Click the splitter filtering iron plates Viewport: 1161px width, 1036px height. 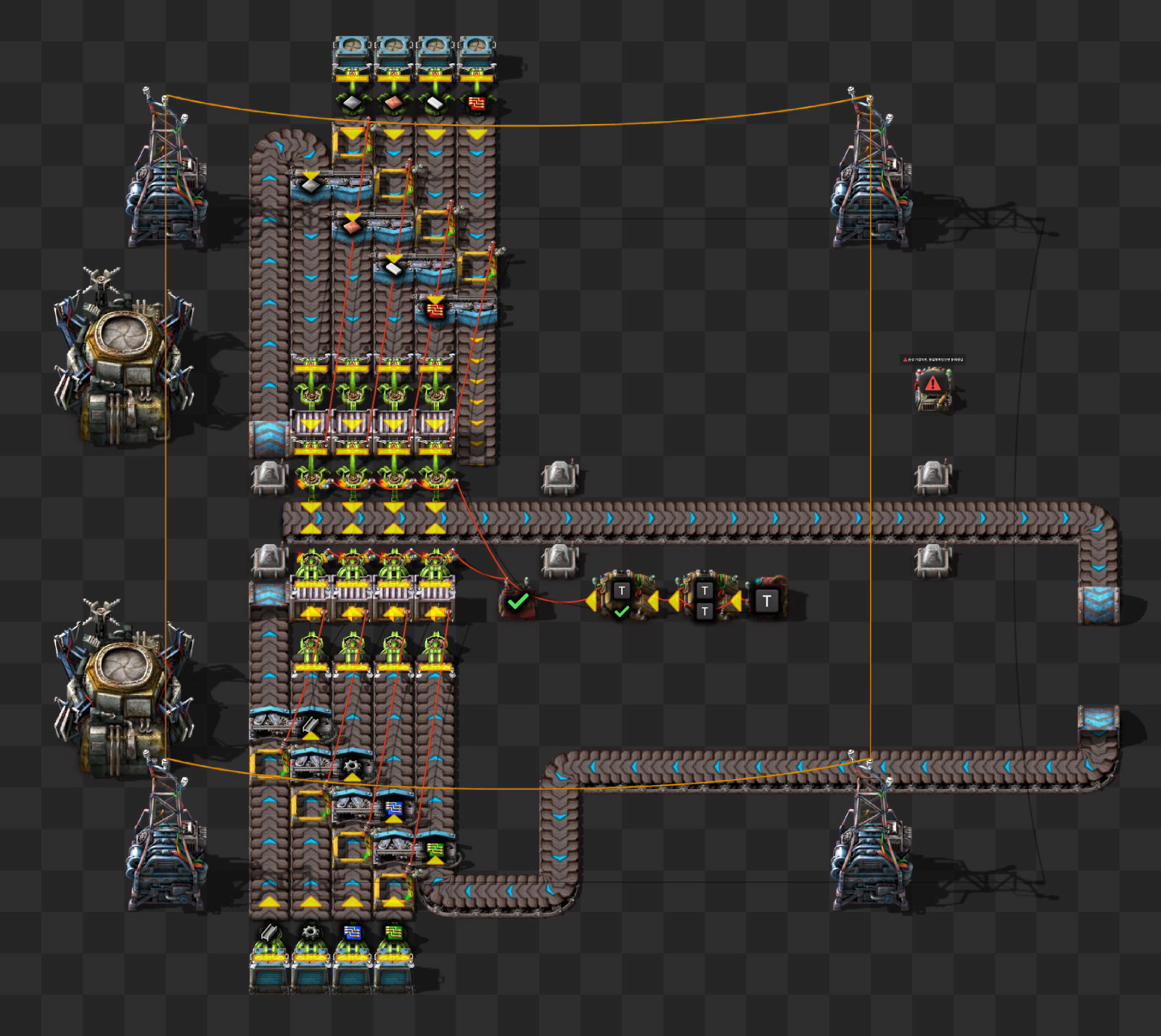[x=332, y=187]
